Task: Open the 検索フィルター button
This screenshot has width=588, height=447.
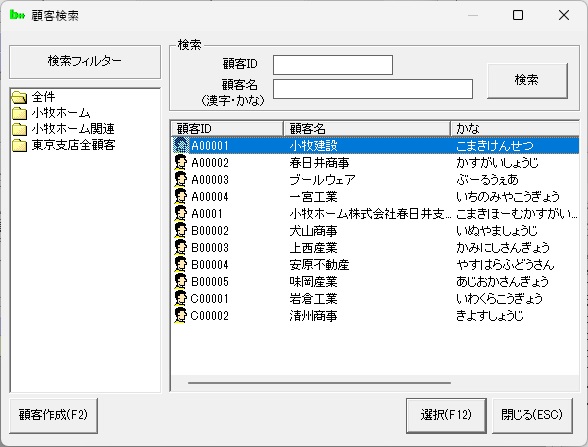Action: click(x=85, y=62)
